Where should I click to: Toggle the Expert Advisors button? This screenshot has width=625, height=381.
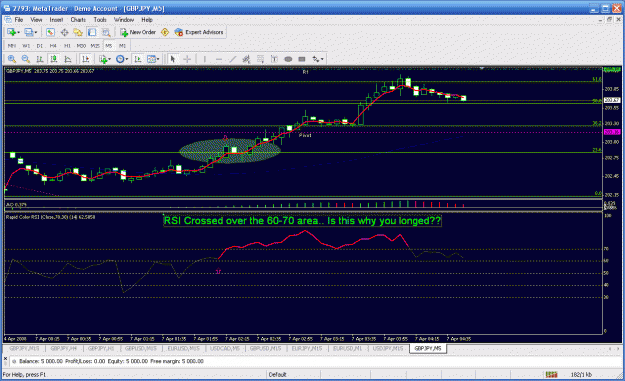tap(199, 32)
